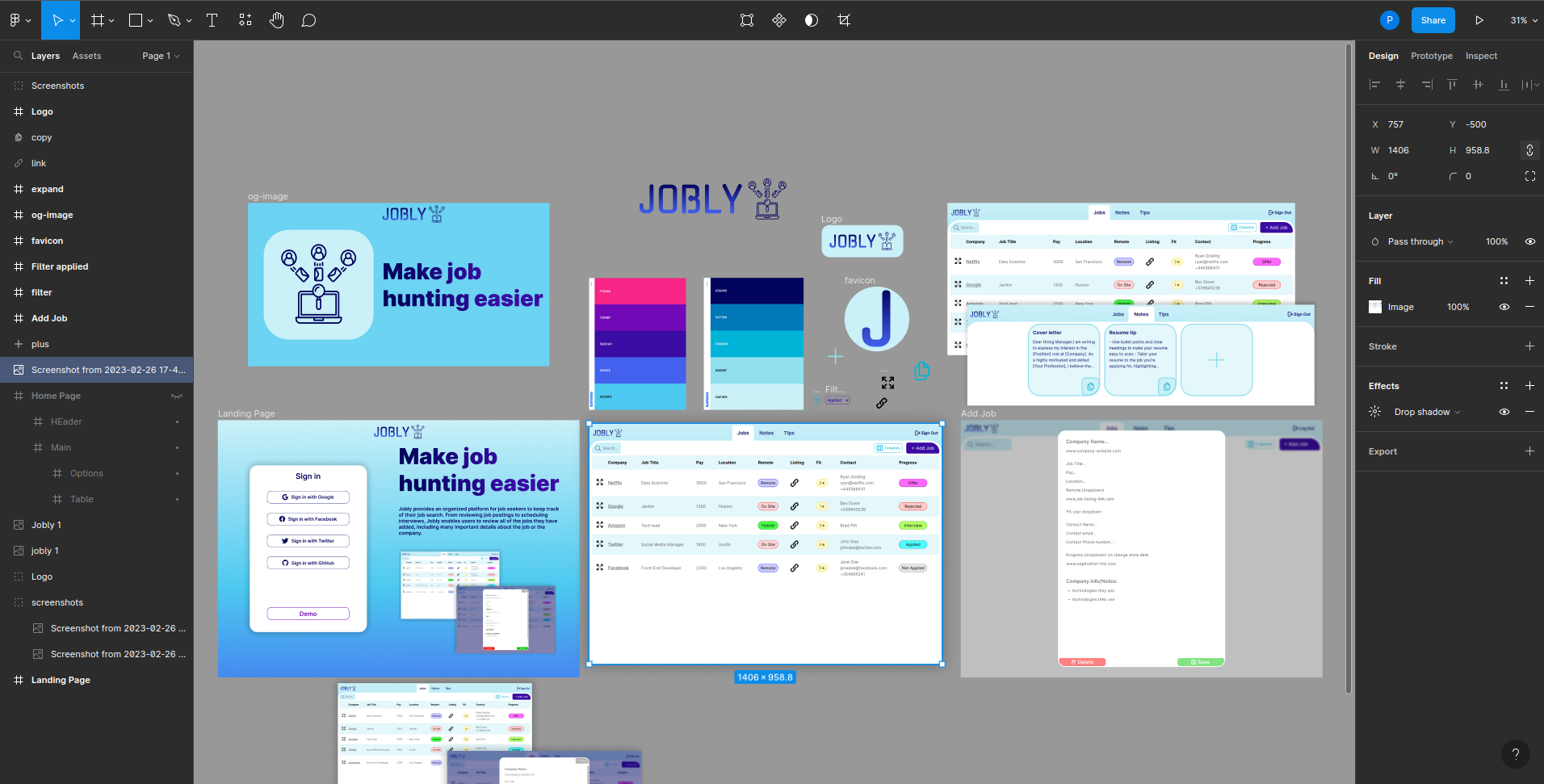Image resolution: width=1544 pixels, height=784 pixels.
Task: Open Pass through blend mode dropdown
Action: [x=1420, y=241]
